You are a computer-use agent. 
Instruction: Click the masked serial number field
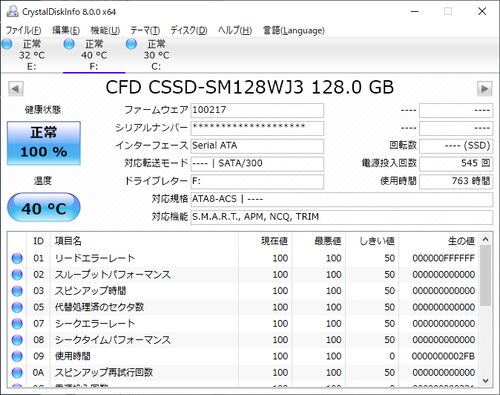pyautogui.click(x=257, y=128)
